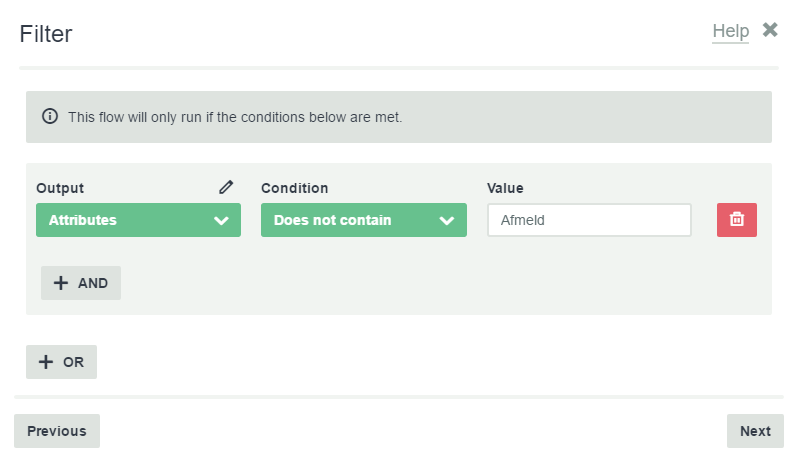Click the info circle icon in banner

click(x=50, y=116)
